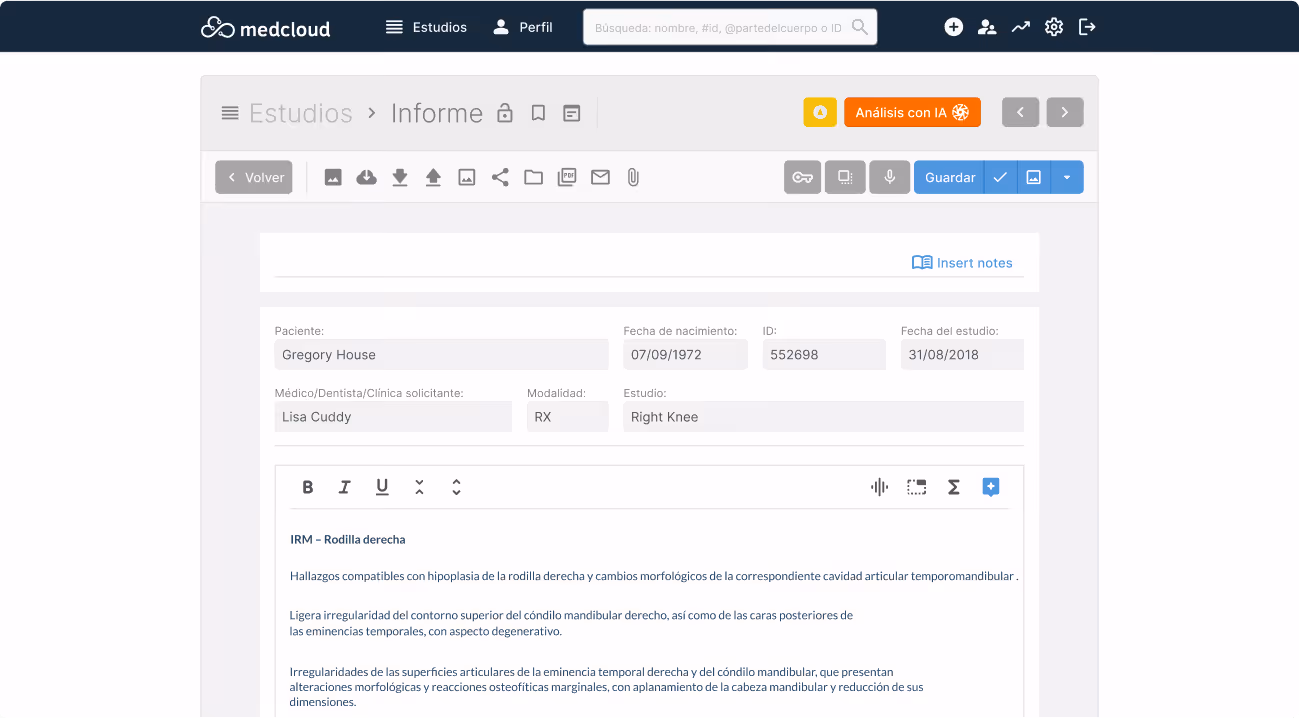
Task: Go to previous report with left arrow
Action: pyautogui.click(x=1020, y=112)
